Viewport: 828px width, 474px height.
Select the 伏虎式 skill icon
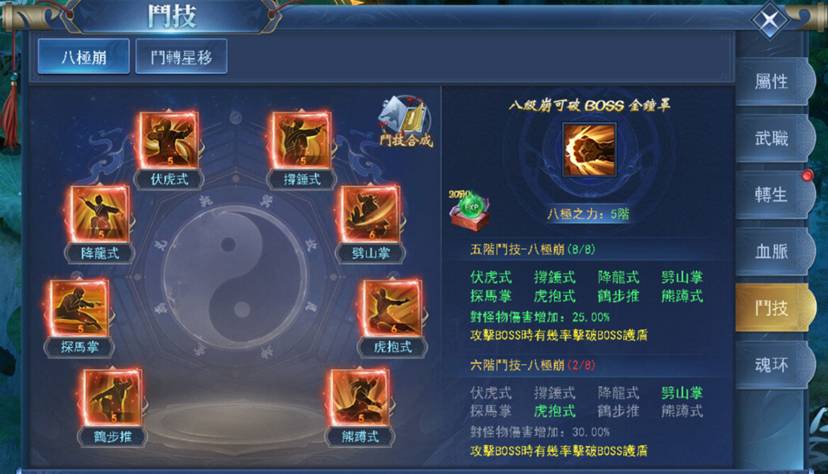168,140
